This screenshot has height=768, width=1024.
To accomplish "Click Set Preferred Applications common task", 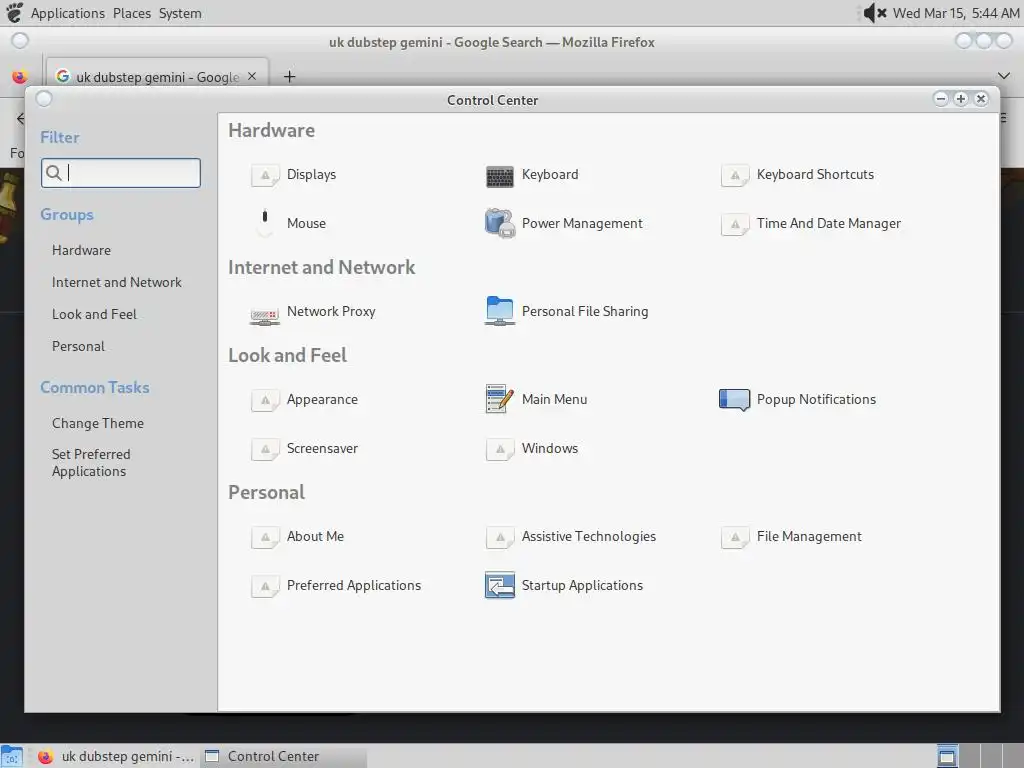I will tap(91, 462).
